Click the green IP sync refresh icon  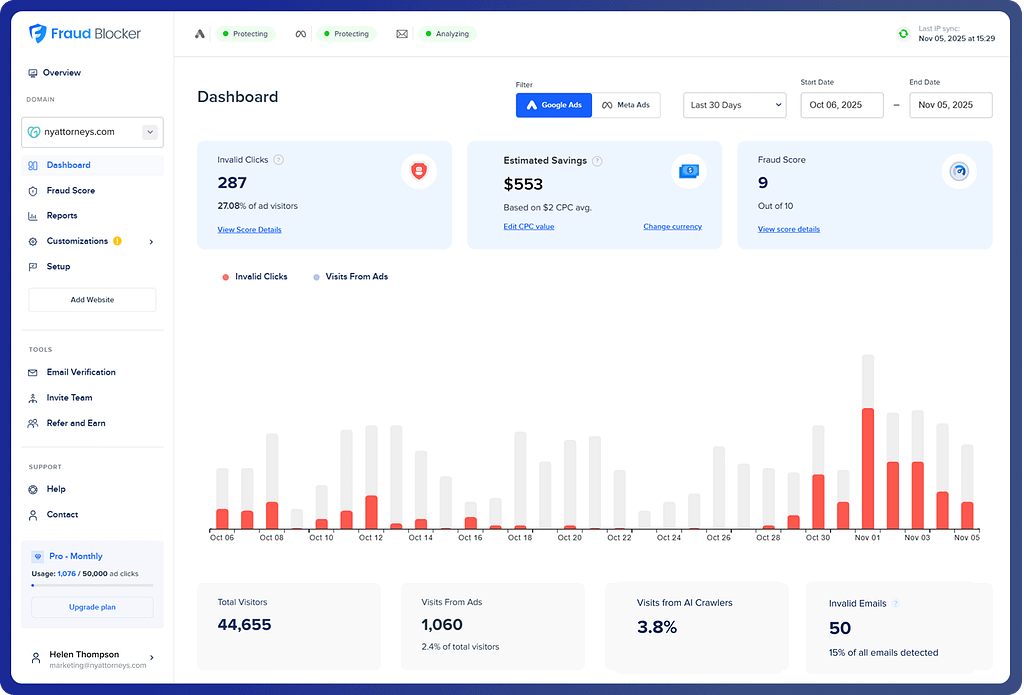click(903, 34)
